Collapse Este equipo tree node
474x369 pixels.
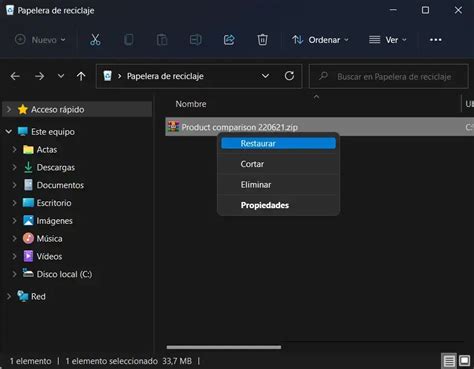(9, 132)
